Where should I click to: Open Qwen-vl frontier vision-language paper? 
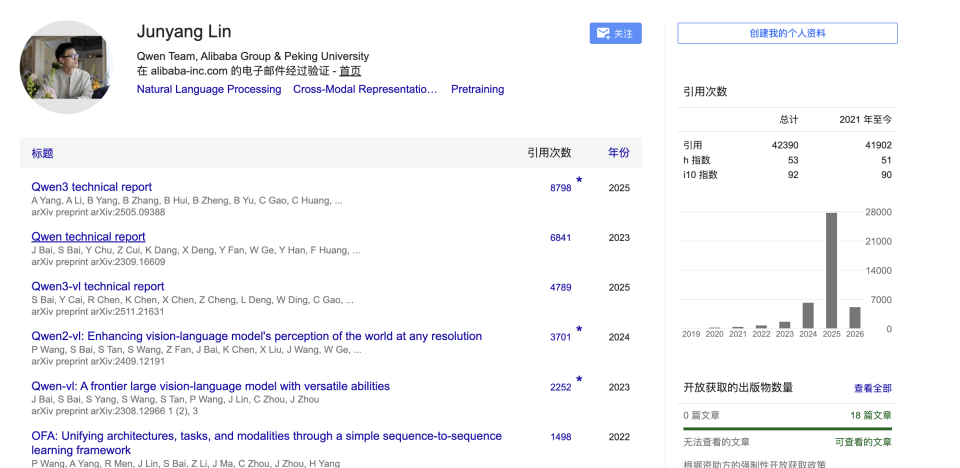(x=211, y=387)
